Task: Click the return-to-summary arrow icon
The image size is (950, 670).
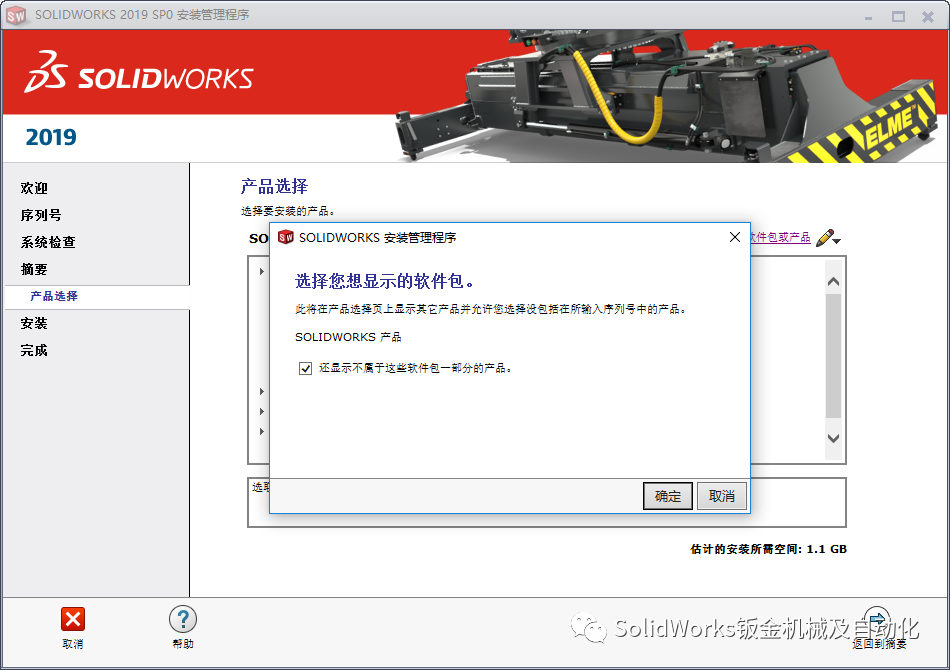Action: (877, 619)
